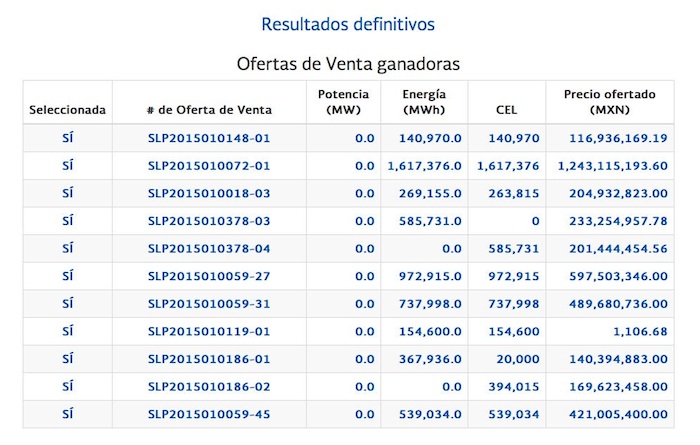Click offer SLP2015010148-01 link
This screenshot has width=700, height=445.
pos(209,138)
